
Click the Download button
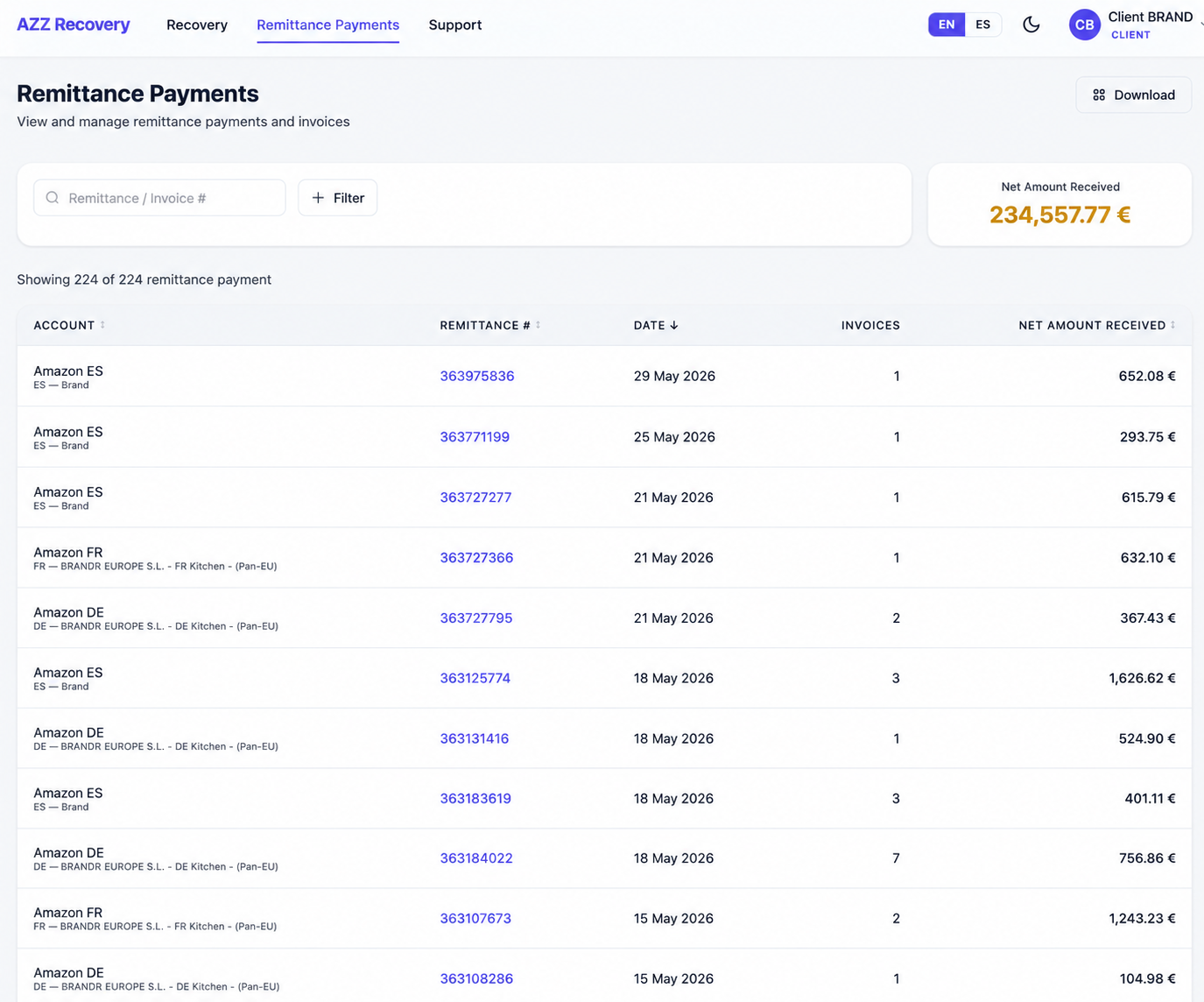tap(1134, 95)
